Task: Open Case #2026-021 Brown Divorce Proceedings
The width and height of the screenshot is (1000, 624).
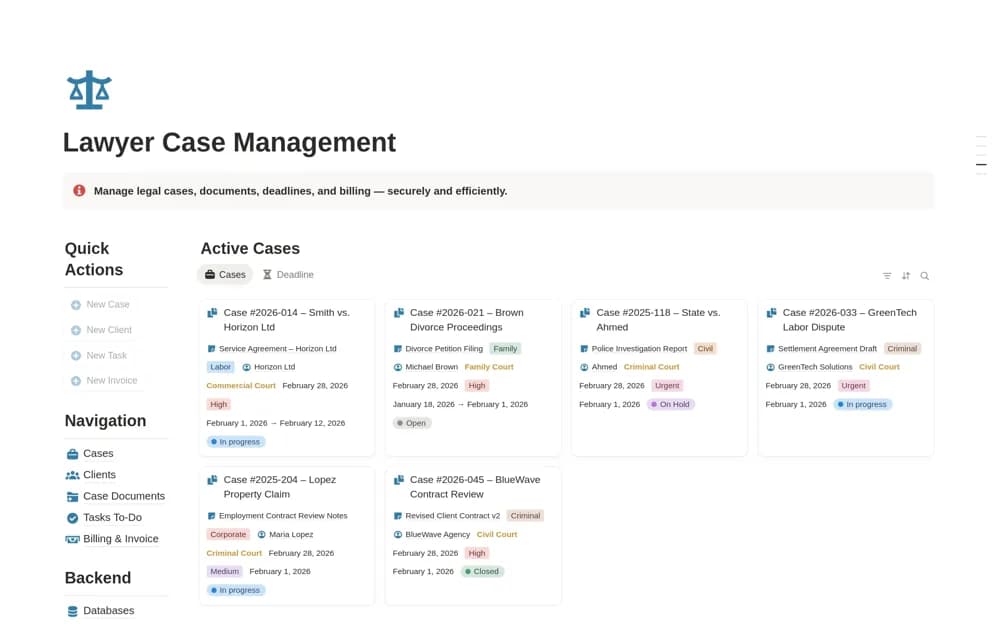Action: click(467, 320)
